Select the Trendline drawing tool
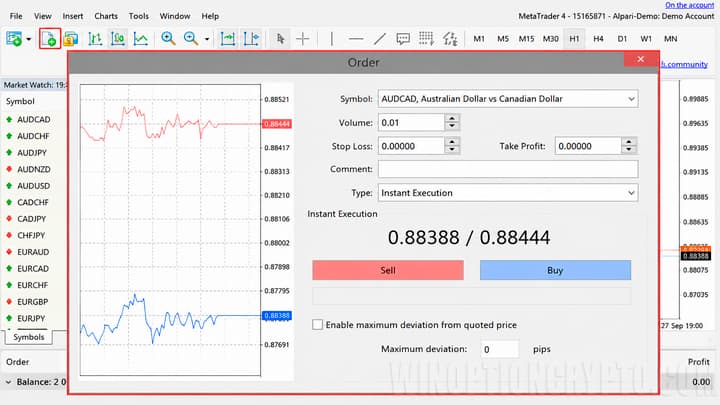Image resolution: width=720 pixels, height=405 pixels. [380, 39]
